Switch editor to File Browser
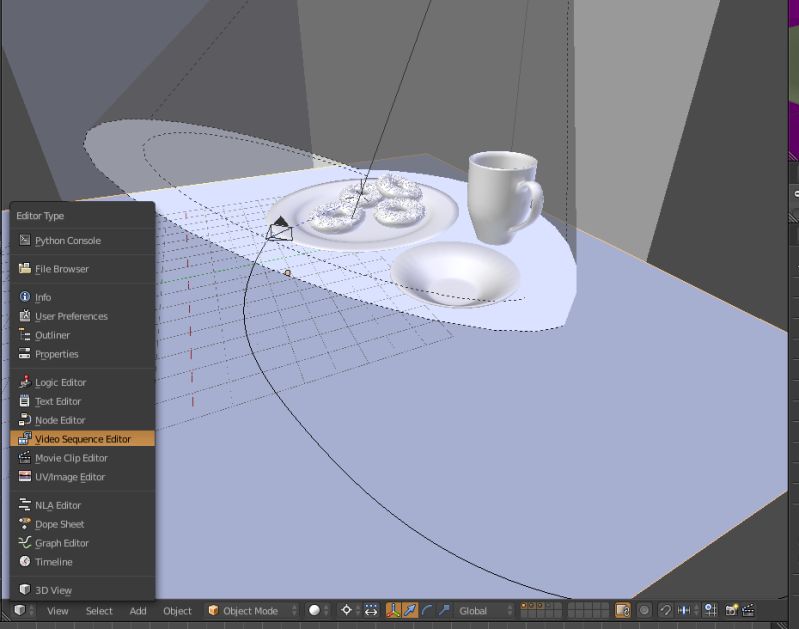The width and height of the screenshot is (799, 629). pyautogui.click(x=82, y=269)
